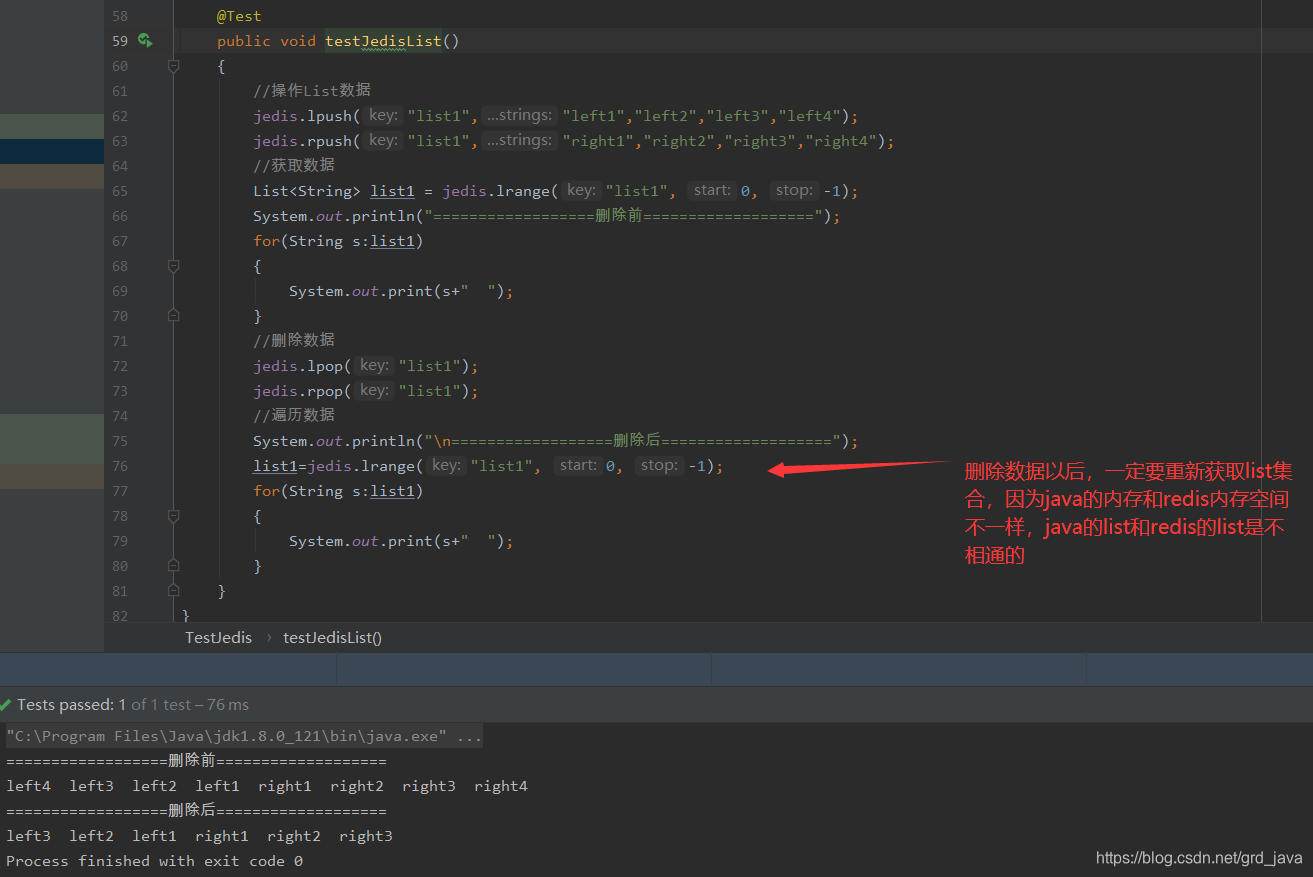This screenshot has width=1313, height=877.
Task: Click the fold end marker at line 81
Action: click(174, 590)
